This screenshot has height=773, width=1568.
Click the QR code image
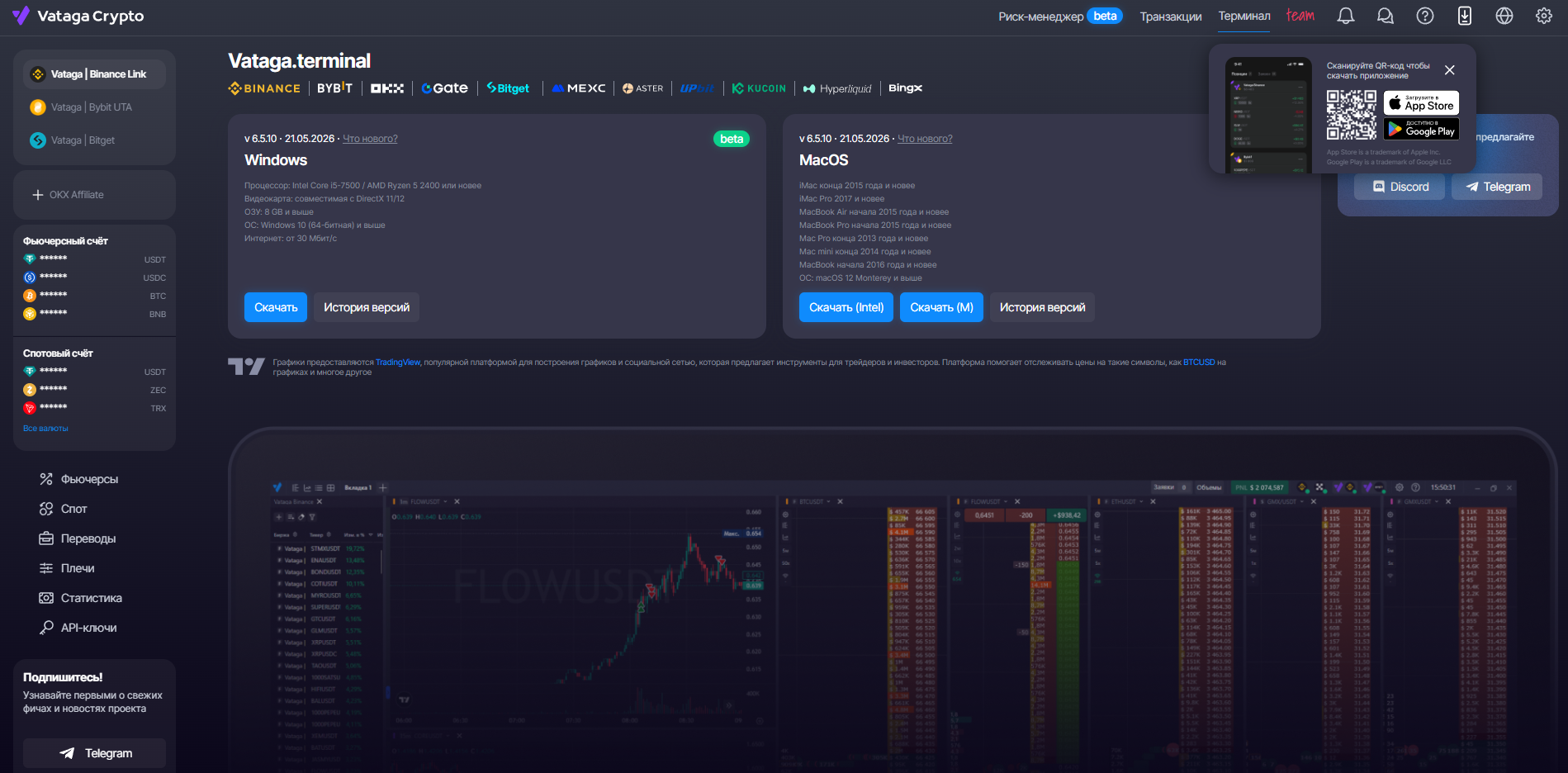(1352, 115)
